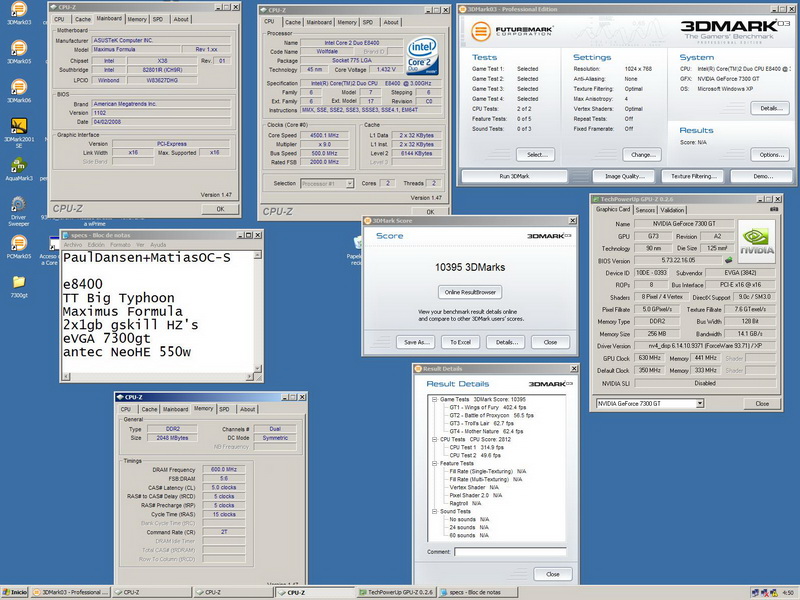This screenshot has width=800, height=600.
Task: Click the Close button in Result Details
Action: [x=553, y=574]
